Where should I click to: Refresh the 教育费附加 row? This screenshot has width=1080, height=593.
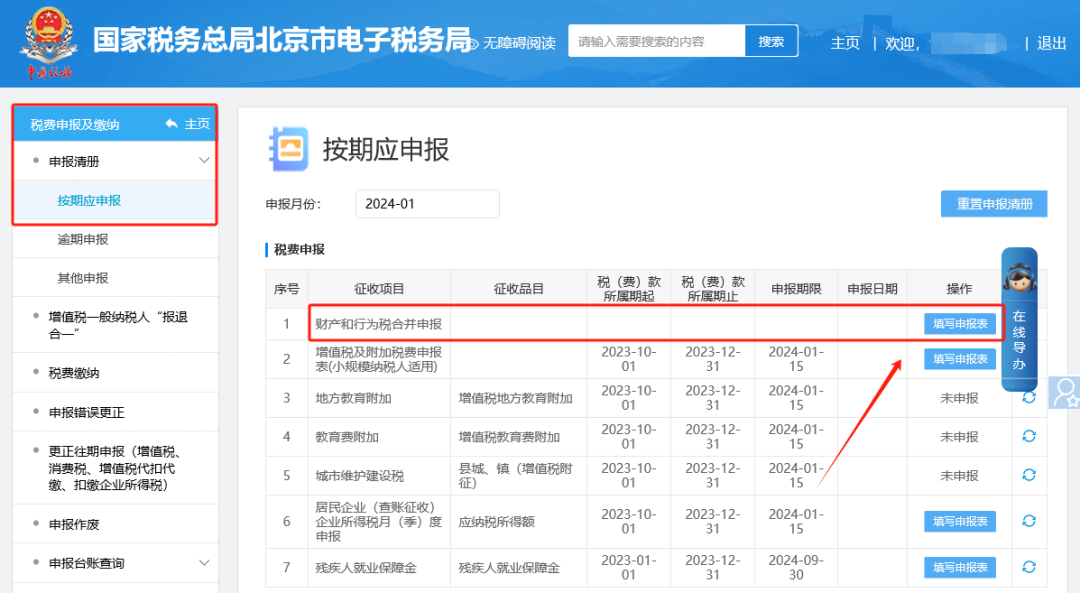pos(1028,437)
